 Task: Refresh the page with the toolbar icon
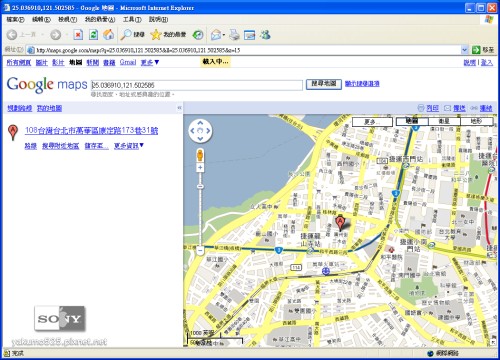[93, 35]
